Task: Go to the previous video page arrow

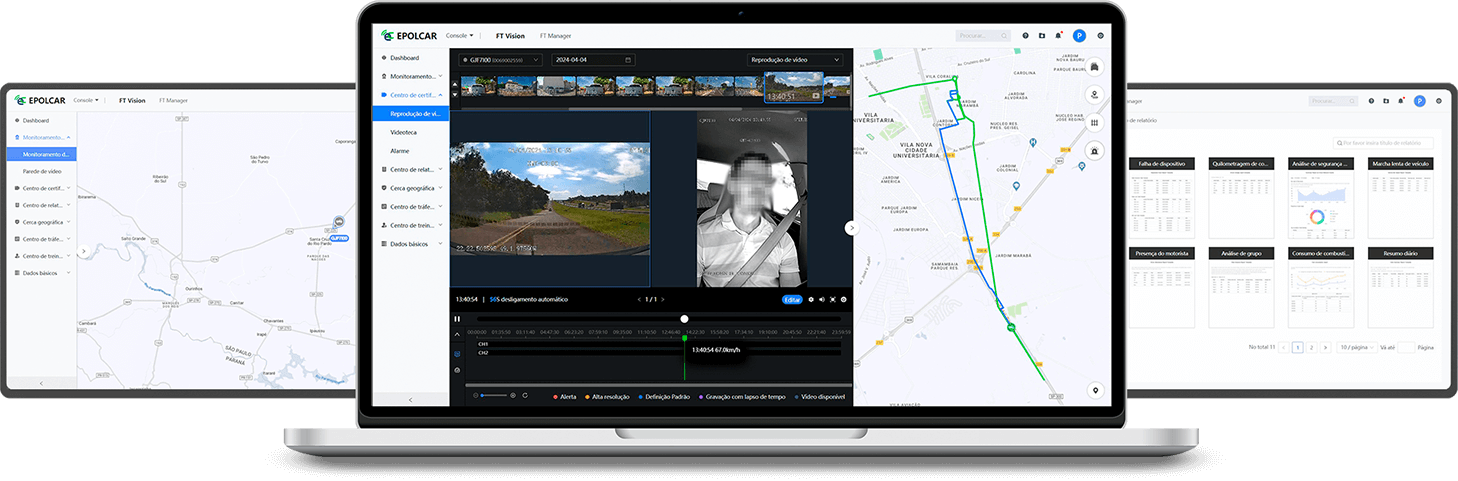Action: click(x=640, y=299)
